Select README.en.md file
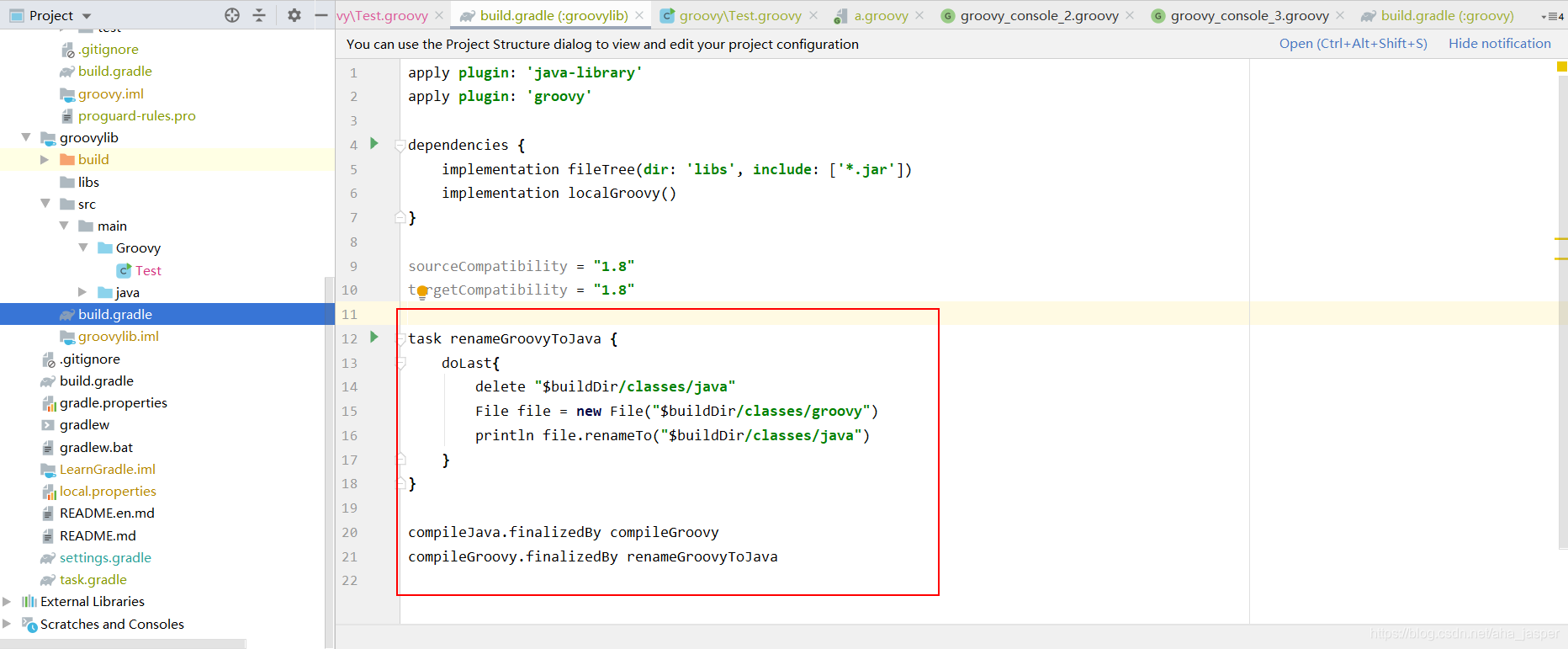 pos(107,513)
